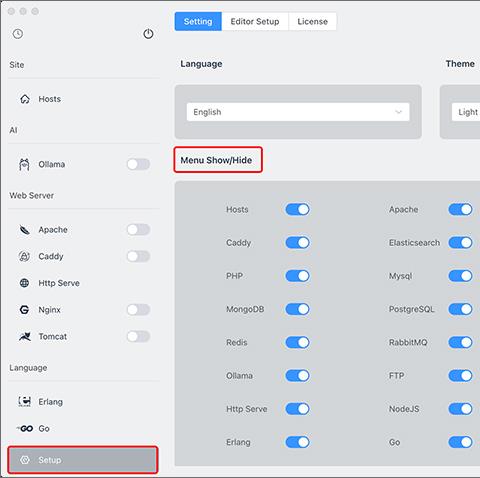Start Apache with its sidebar switch
The width and height of the screenshot is (480, 478).
pos(138,230)
